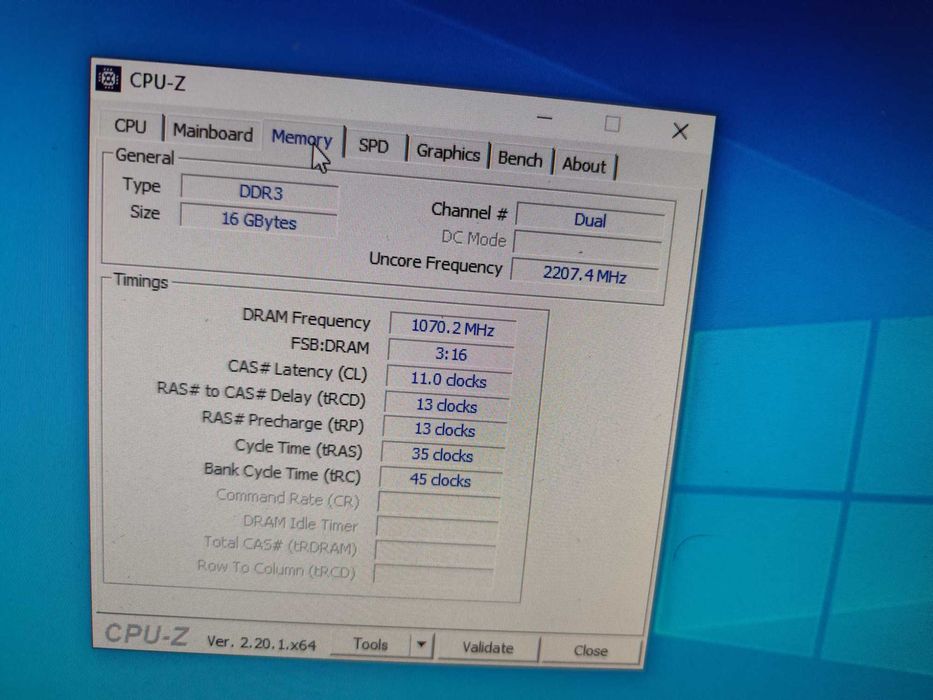The image size is (933, 700).
Task: Select the 1070.2 MHz DRAM frequency
Action: pos(452,327)
